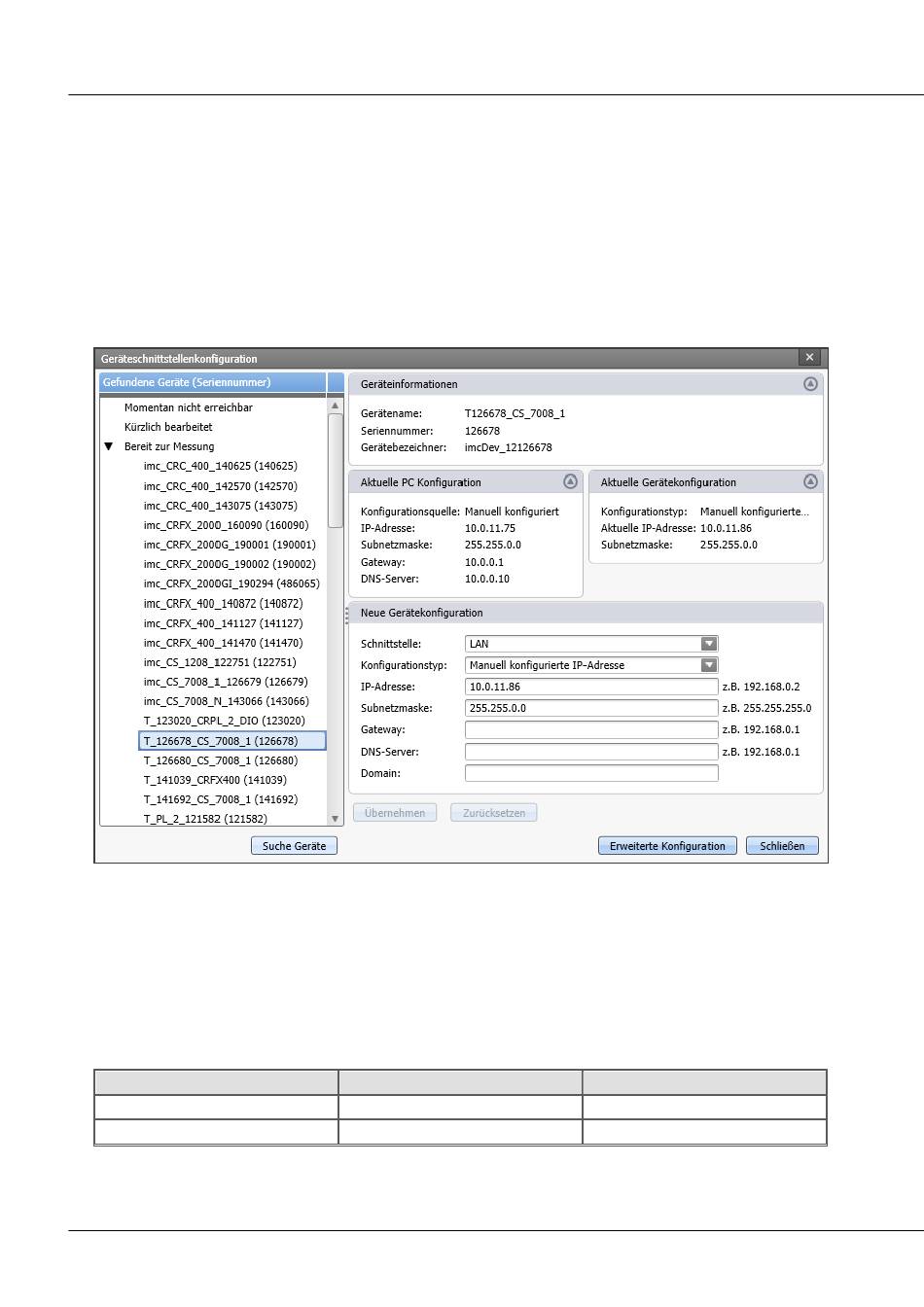Viewport: 924px width, 1307px height.
Task: Click scroll-down arrow of device list
Action: click(336, 819)
